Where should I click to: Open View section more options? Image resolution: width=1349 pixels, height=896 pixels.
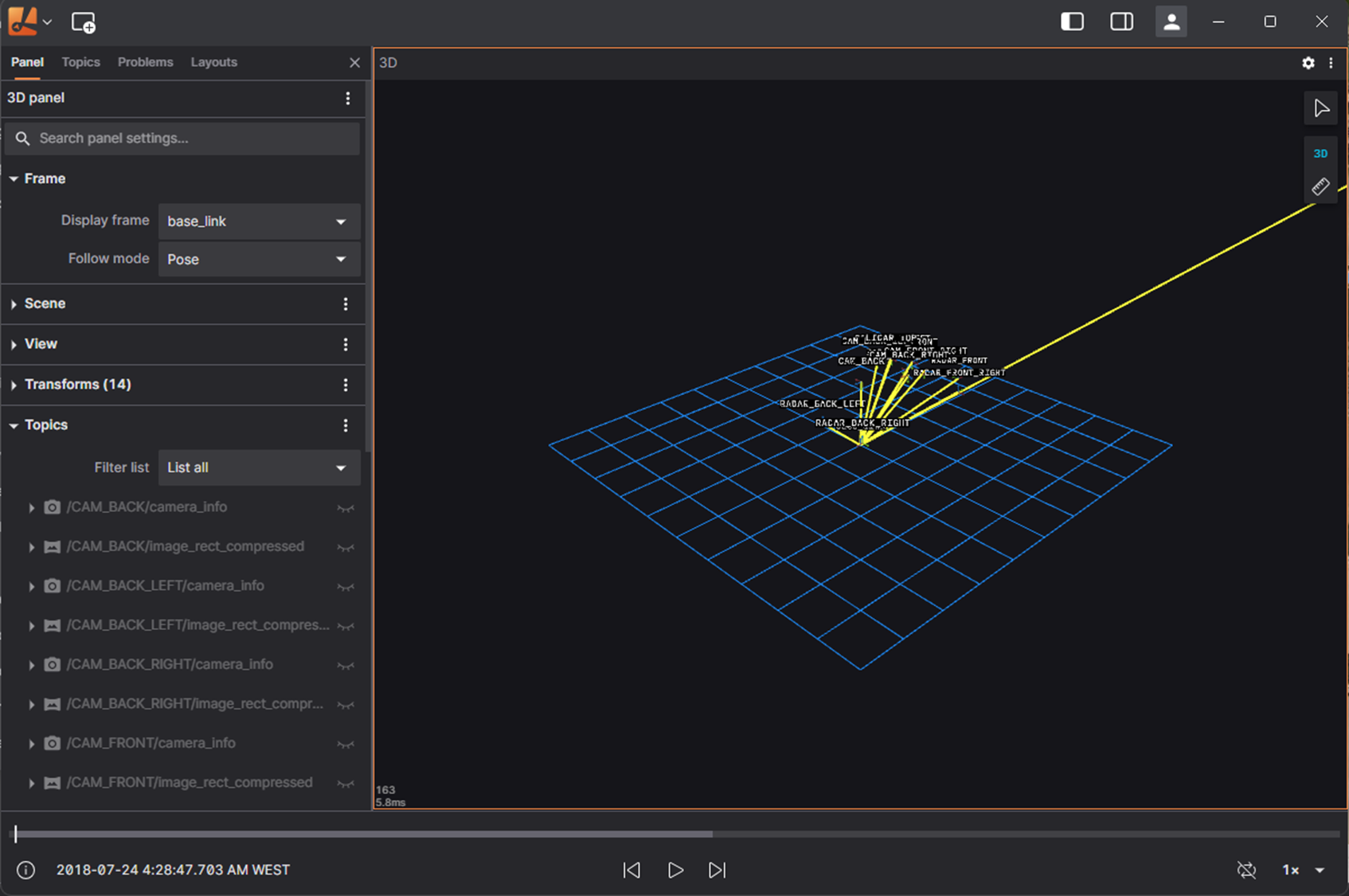[x=346, y=344]
